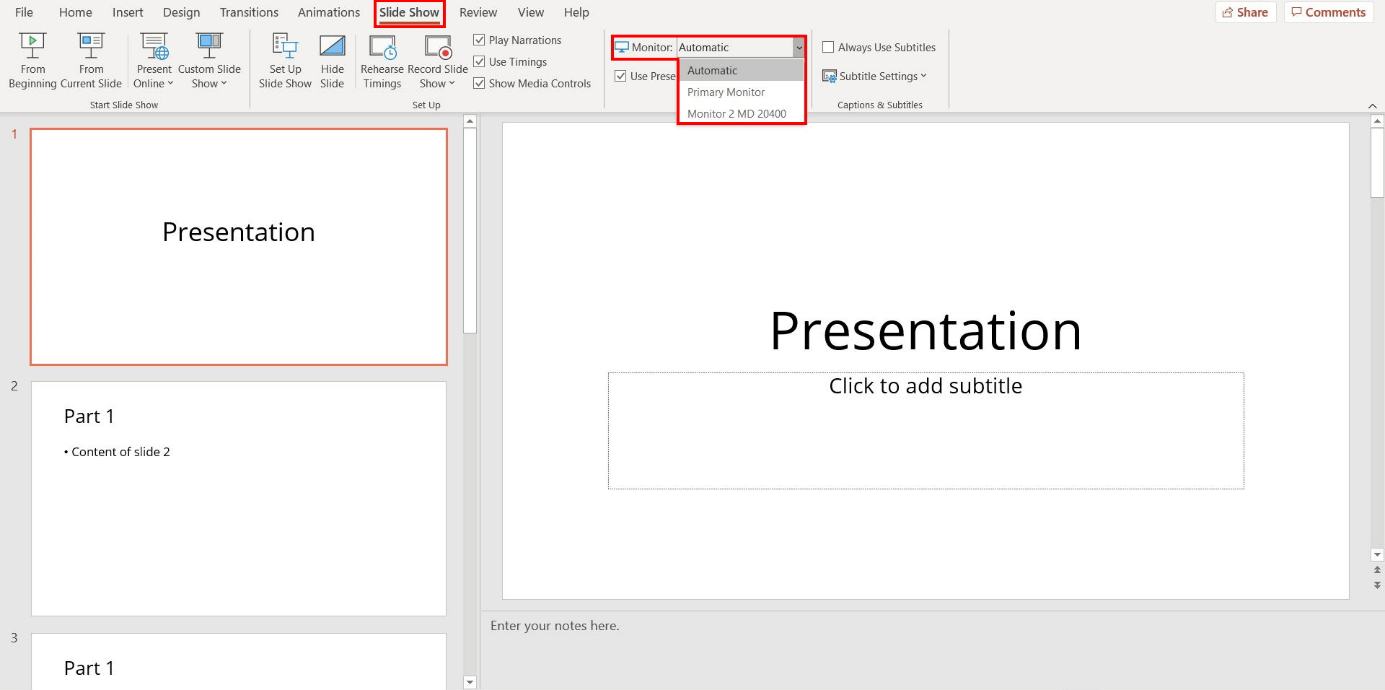Select Primary Monitor from the monitor list
The image size is (1385, 690).
point(726,92)
